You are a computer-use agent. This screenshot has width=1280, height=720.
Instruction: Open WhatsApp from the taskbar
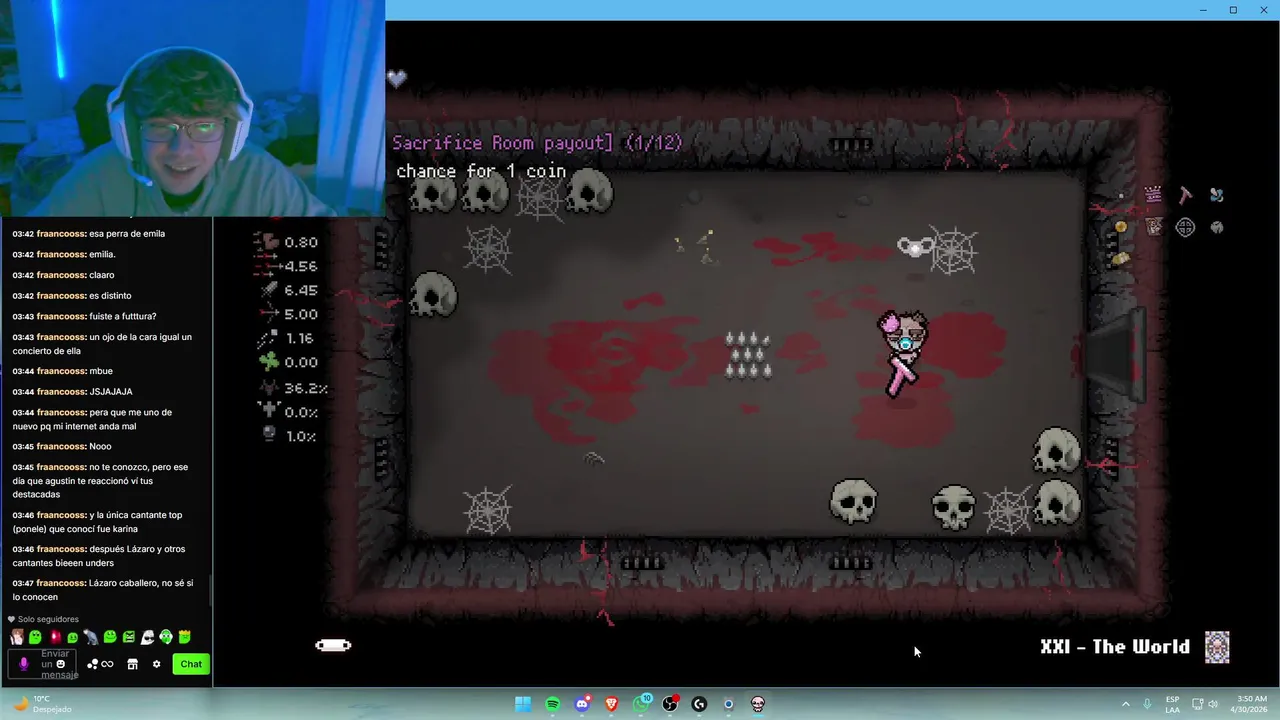(x=641, y=704)
